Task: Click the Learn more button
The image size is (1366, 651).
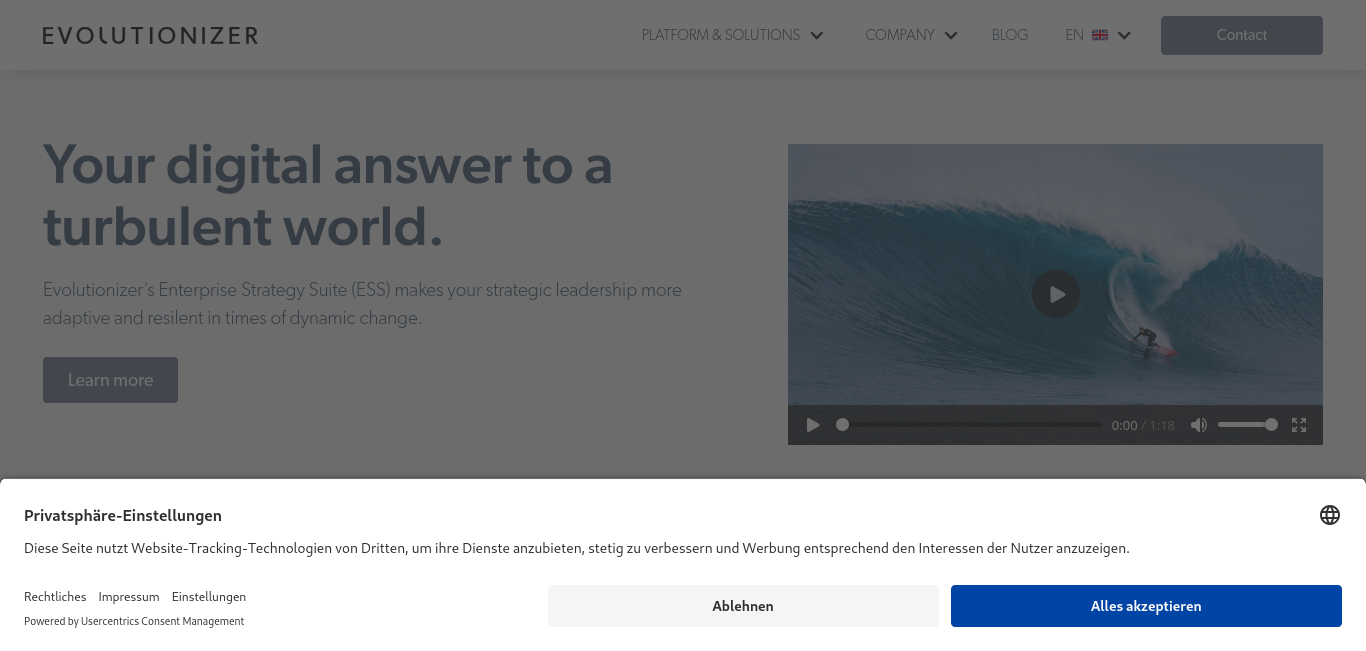Action: click(110, 380)
